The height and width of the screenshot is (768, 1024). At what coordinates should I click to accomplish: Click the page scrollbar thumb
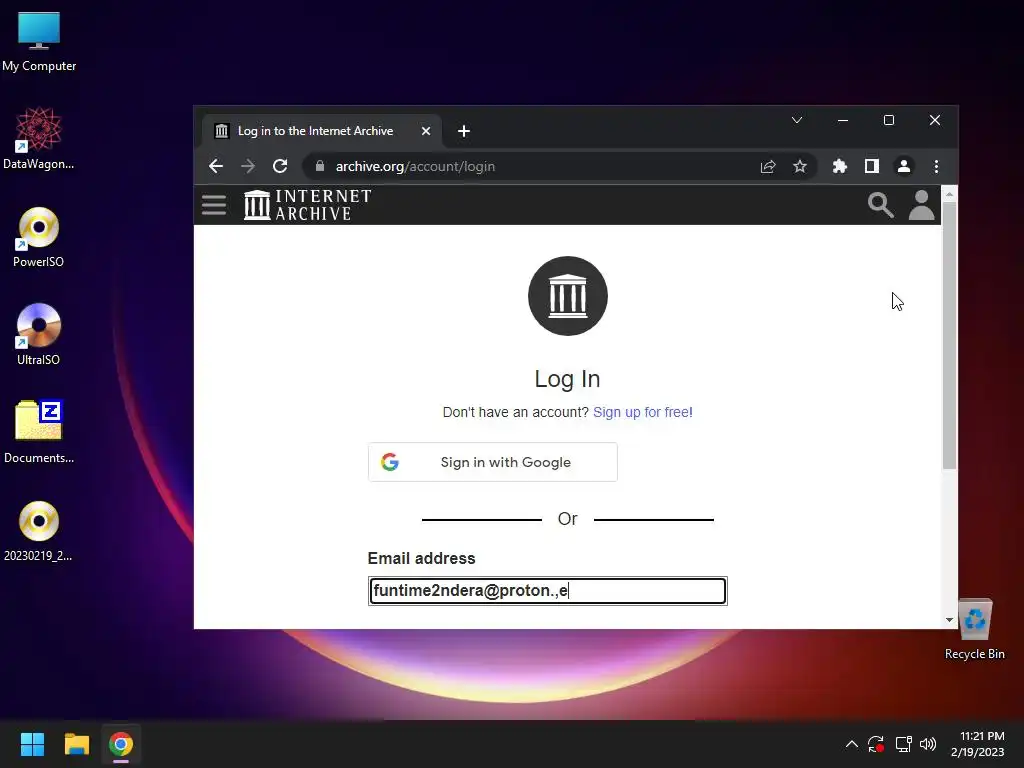click(x=950, y=336)
